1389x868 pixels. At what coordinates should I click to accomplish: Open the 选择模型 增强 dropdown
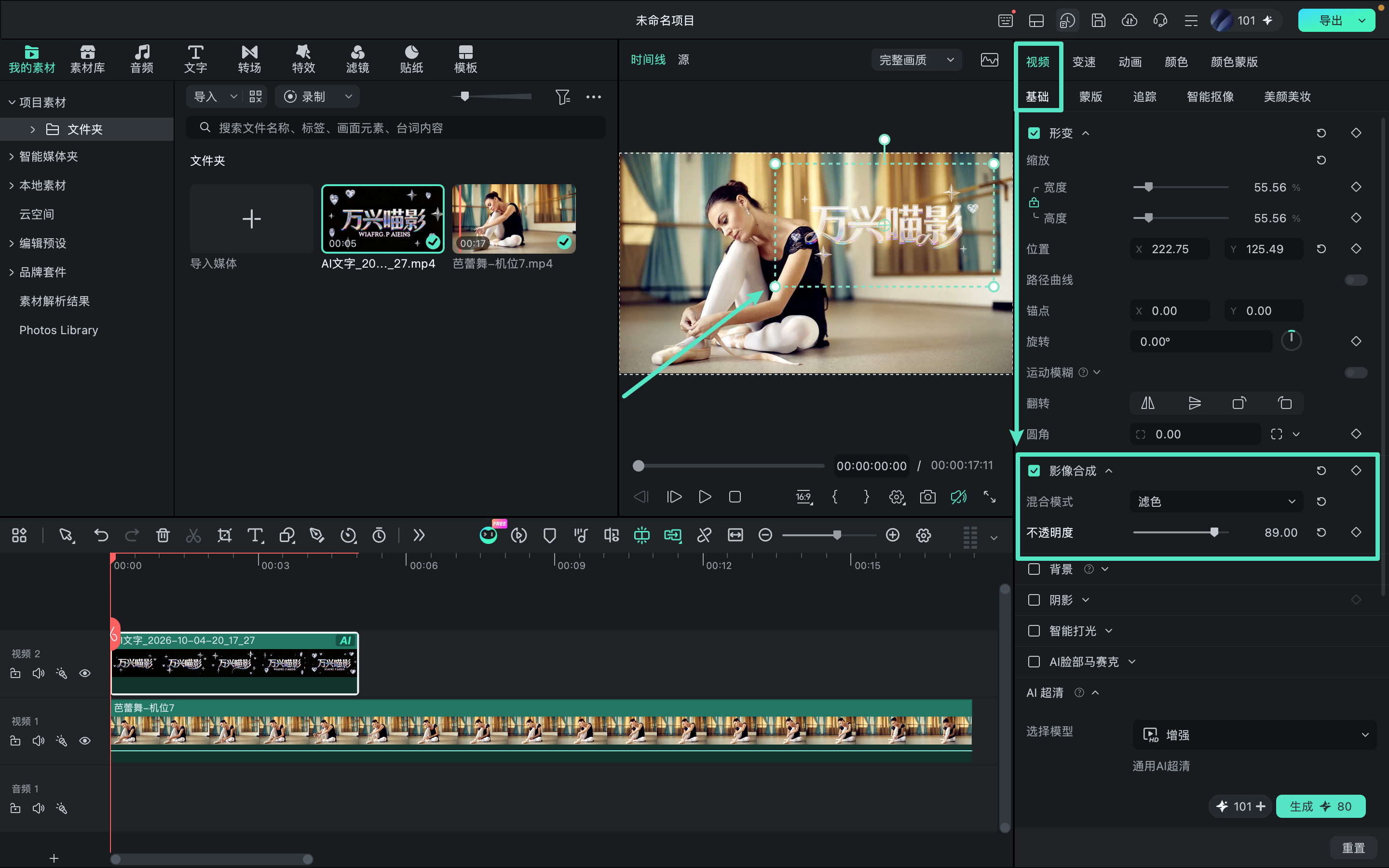1254,735
